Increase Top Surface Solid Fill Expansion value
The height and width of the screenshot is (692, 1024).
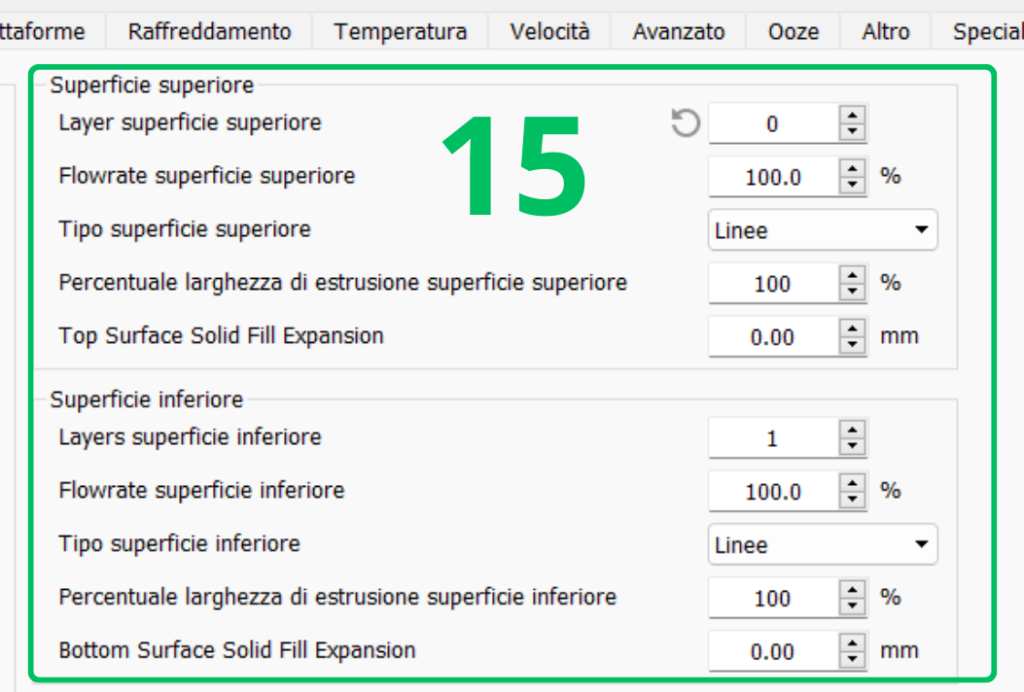(852, 329)
